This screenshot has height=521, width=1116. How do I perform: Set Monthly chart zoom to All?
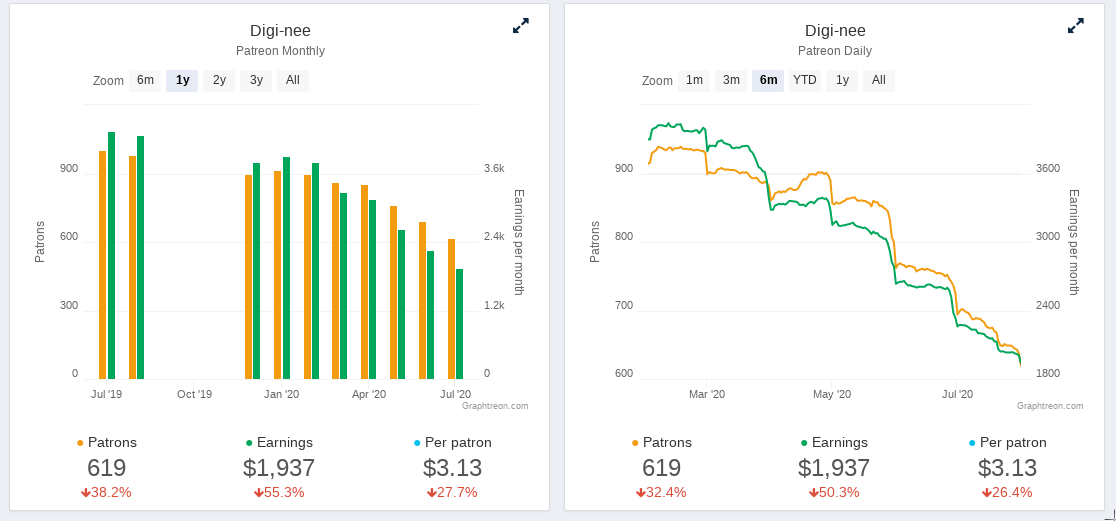pos(293,80)
